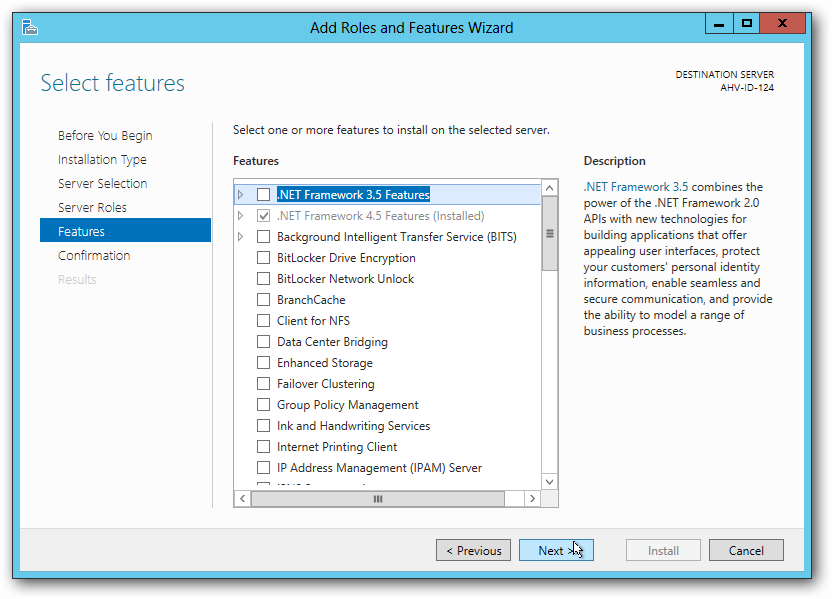Tick Client for NFS checkbox

click(263, 320)
